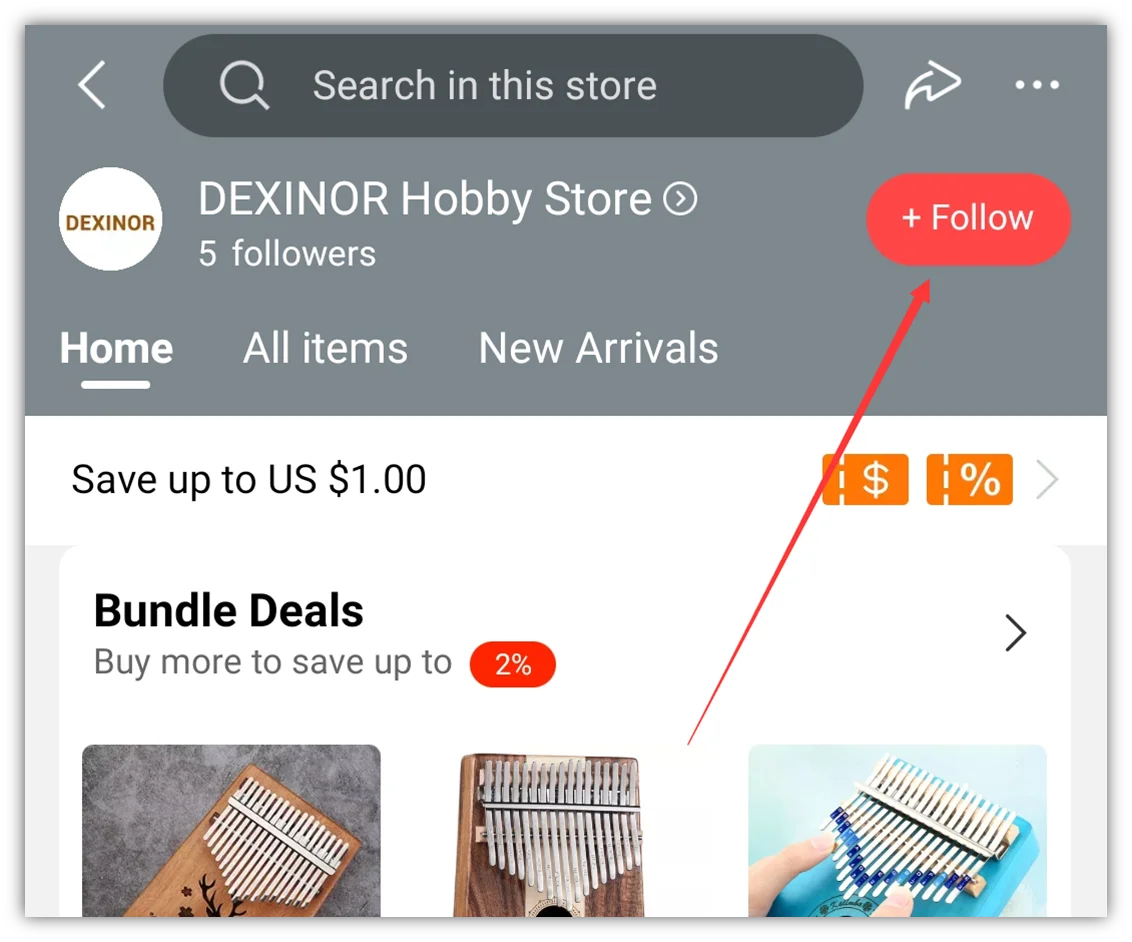Open the blue kalimba product thumbnail

(897, 831)
